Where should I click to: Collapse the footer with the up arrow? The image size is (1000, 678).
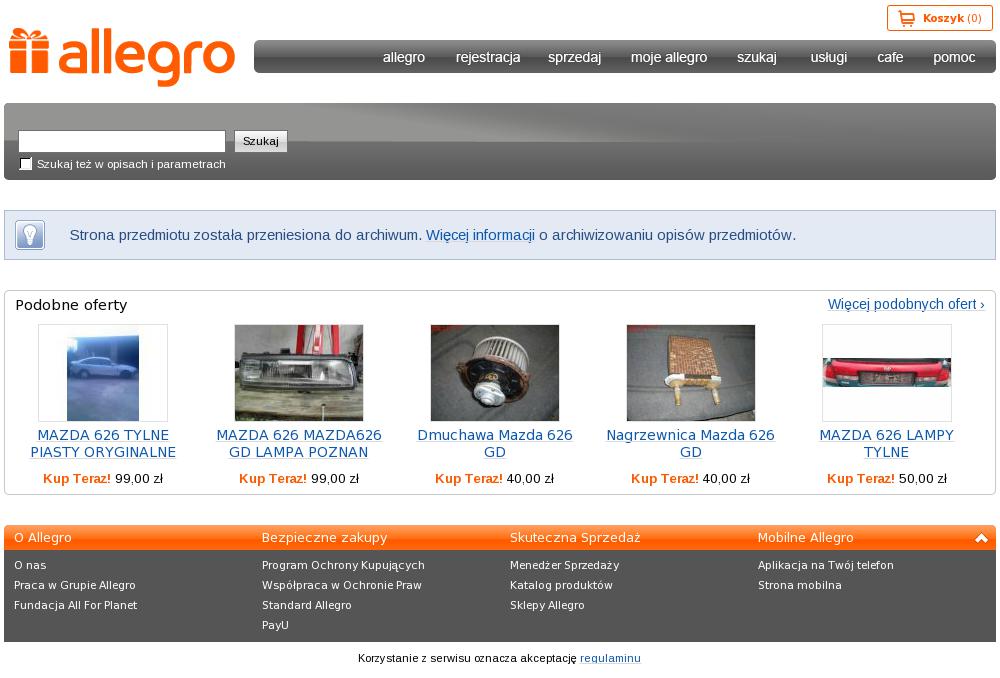pyautogui.click(x=981, y=538)
